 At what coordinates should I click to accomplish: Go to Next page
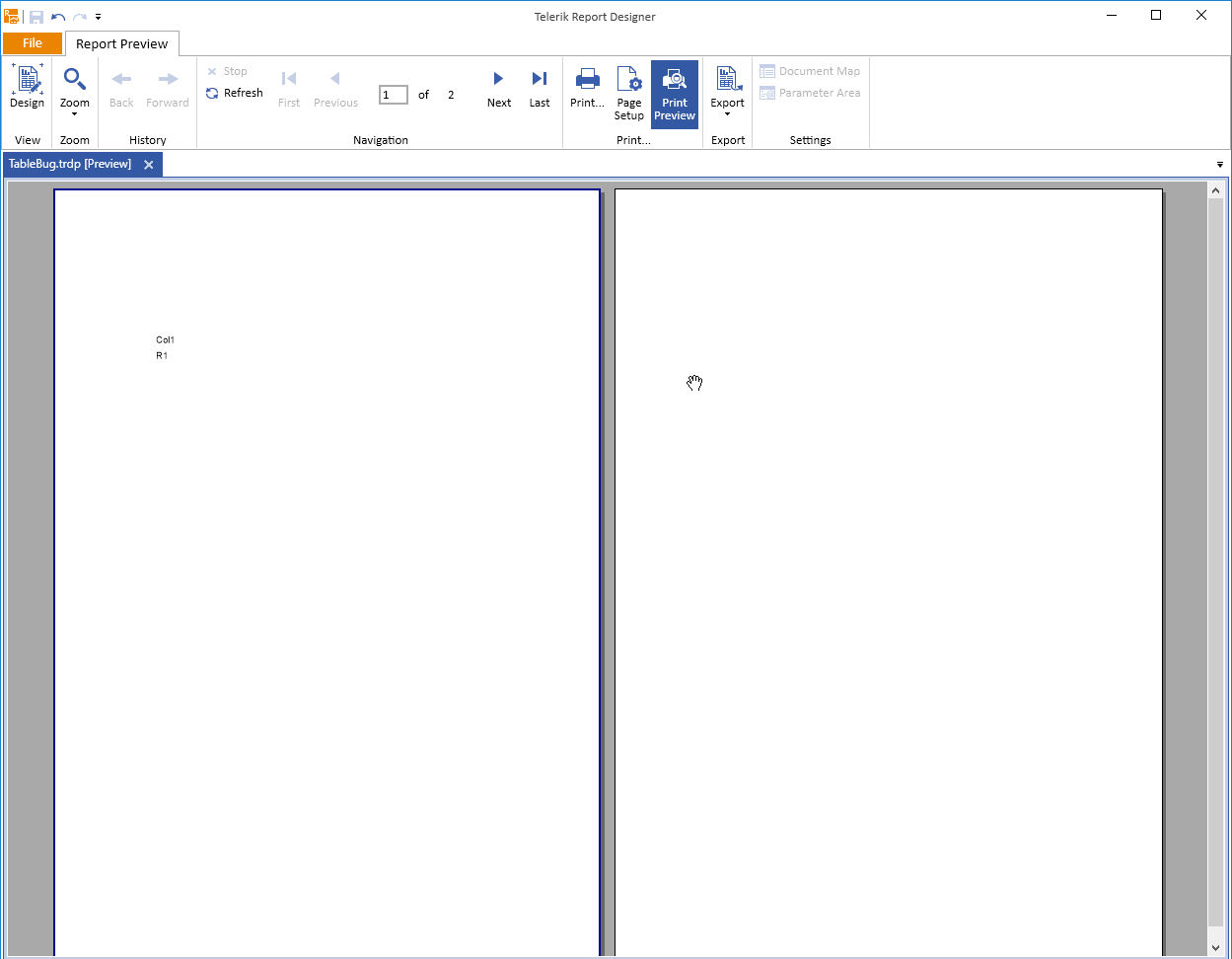[x=499, y=88]
